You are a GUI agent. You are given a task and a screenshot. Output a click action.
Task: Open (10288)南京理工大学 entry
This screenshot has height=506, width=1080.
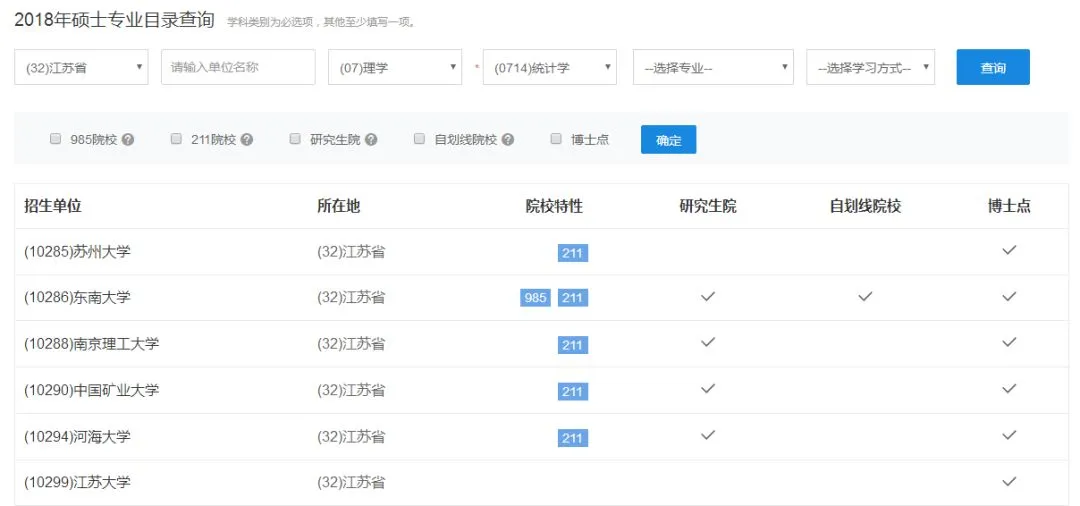[92, 344]
